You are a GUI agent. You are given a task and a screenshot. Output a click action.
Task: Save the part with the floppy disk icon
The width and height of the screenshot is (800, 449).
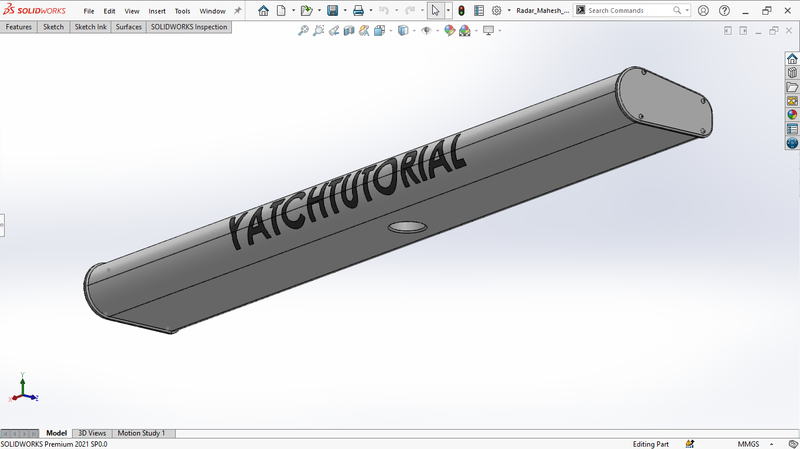click(x=333, y=10)
